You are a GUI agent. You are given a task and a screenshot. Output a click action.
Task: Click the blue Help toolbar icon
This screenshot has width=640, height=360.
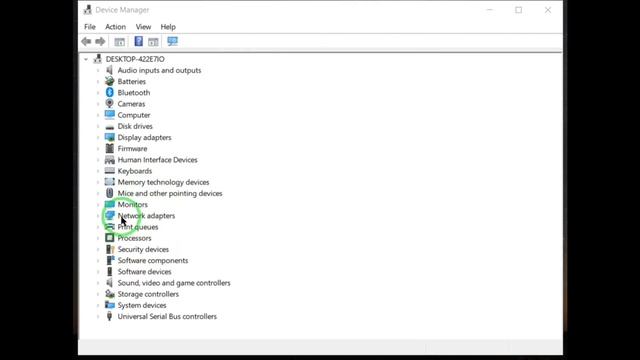coord(138,41)
